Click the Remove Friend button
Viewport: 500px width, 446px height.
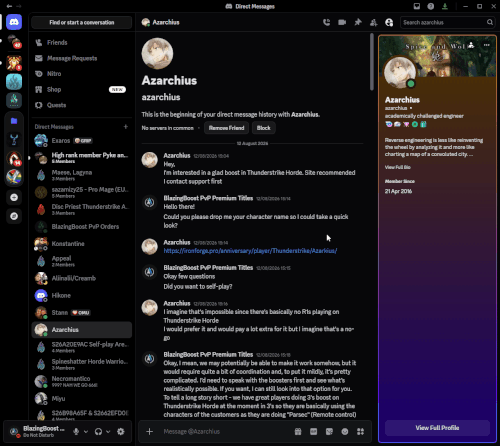[x=226, y=128]
